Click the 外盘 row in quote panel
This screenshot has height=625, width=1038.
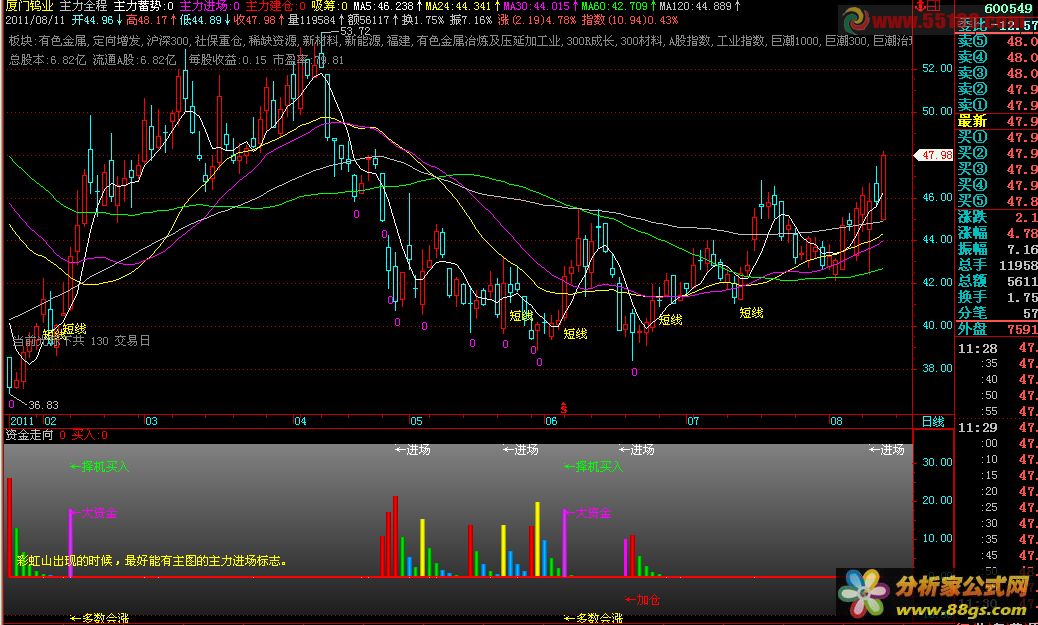[997, 329]
